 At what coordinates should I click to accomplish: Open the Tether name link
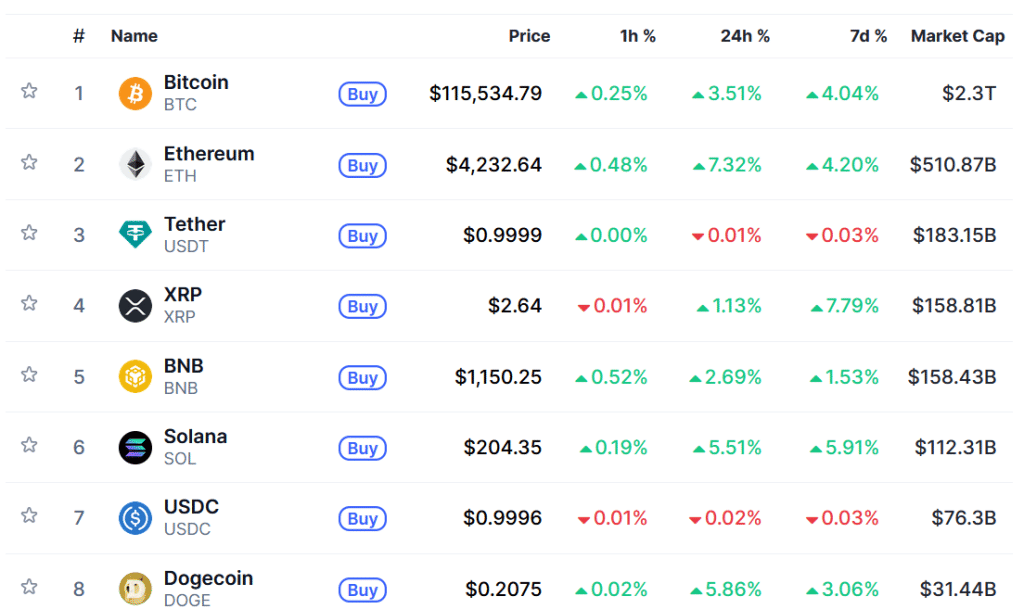tap(194, 224)
